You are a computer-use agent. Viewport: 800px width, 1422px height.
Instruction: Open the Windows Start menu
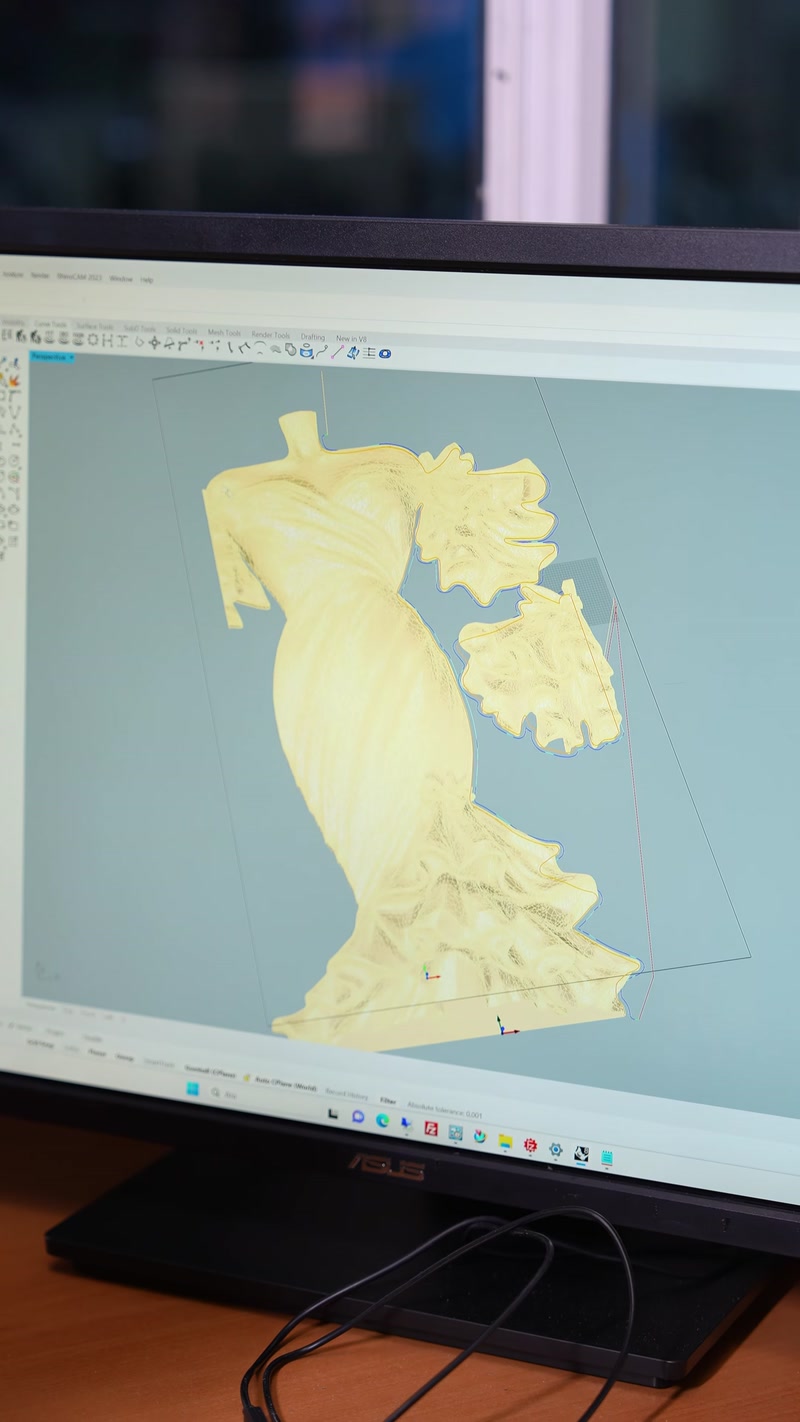click(193, 1089)
